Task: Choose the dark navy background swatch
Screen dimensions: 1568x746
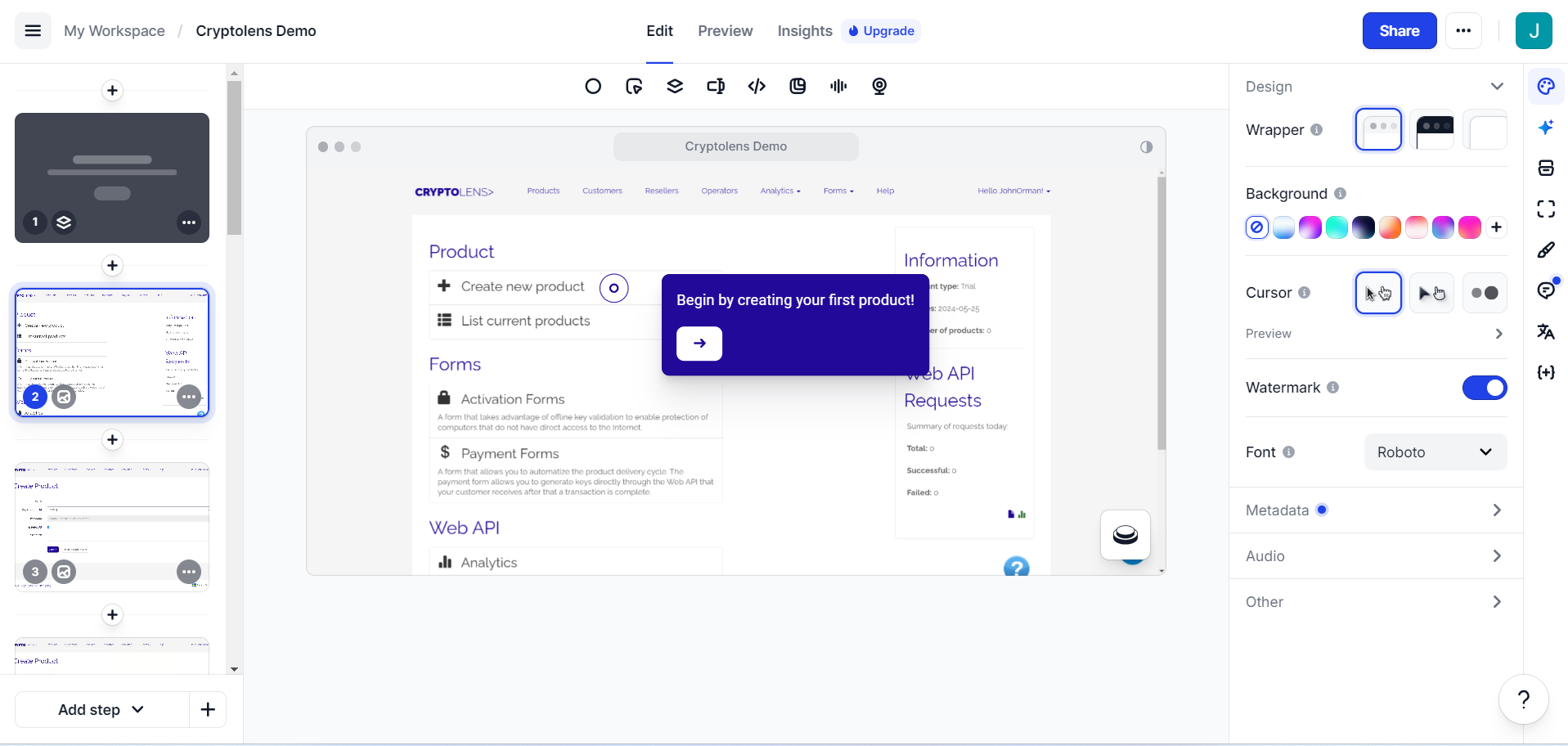Action: [1364, 227]
